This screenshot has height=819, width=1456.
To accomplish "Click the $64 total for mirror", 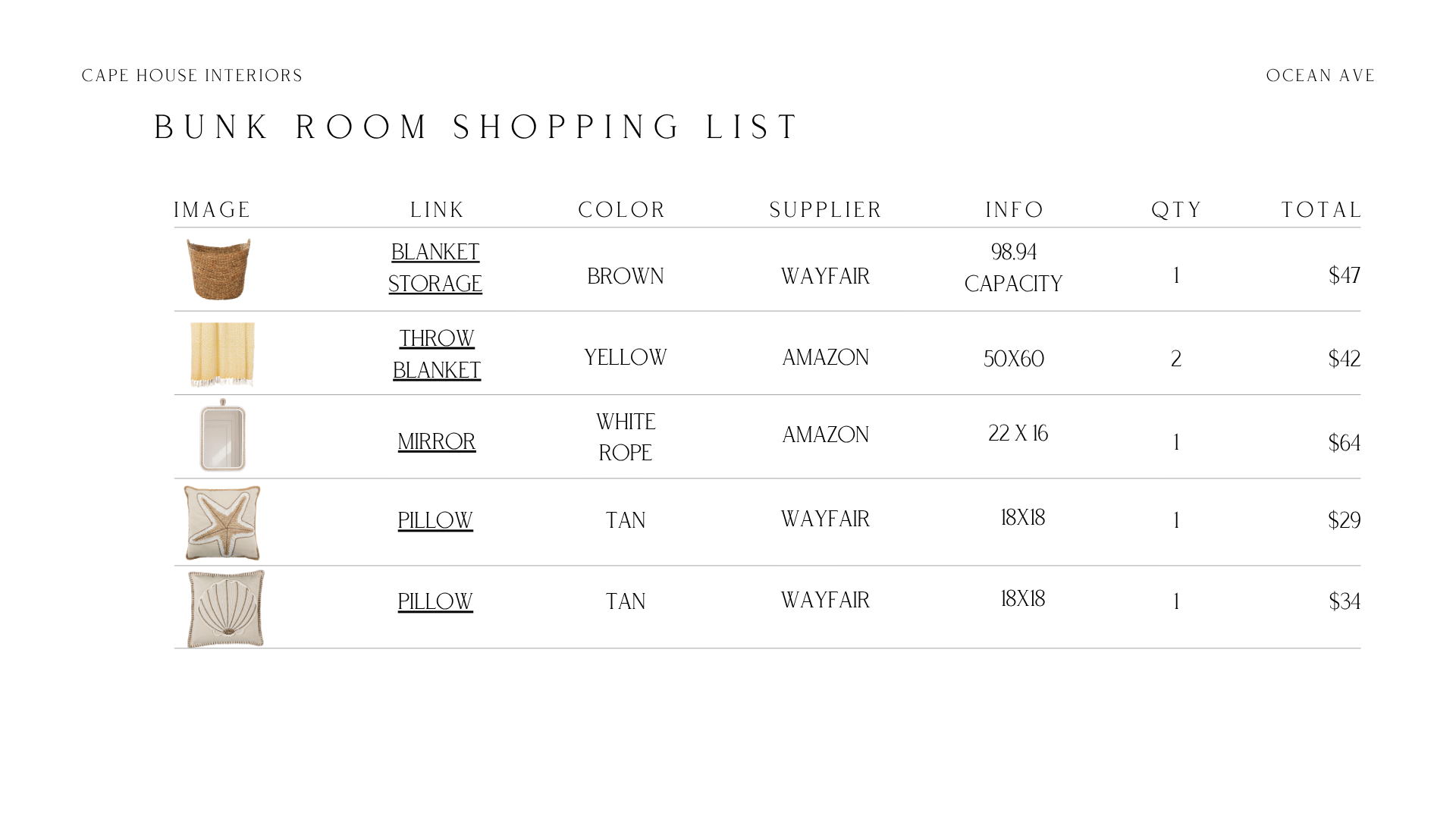I will (x=1345, y=443).
